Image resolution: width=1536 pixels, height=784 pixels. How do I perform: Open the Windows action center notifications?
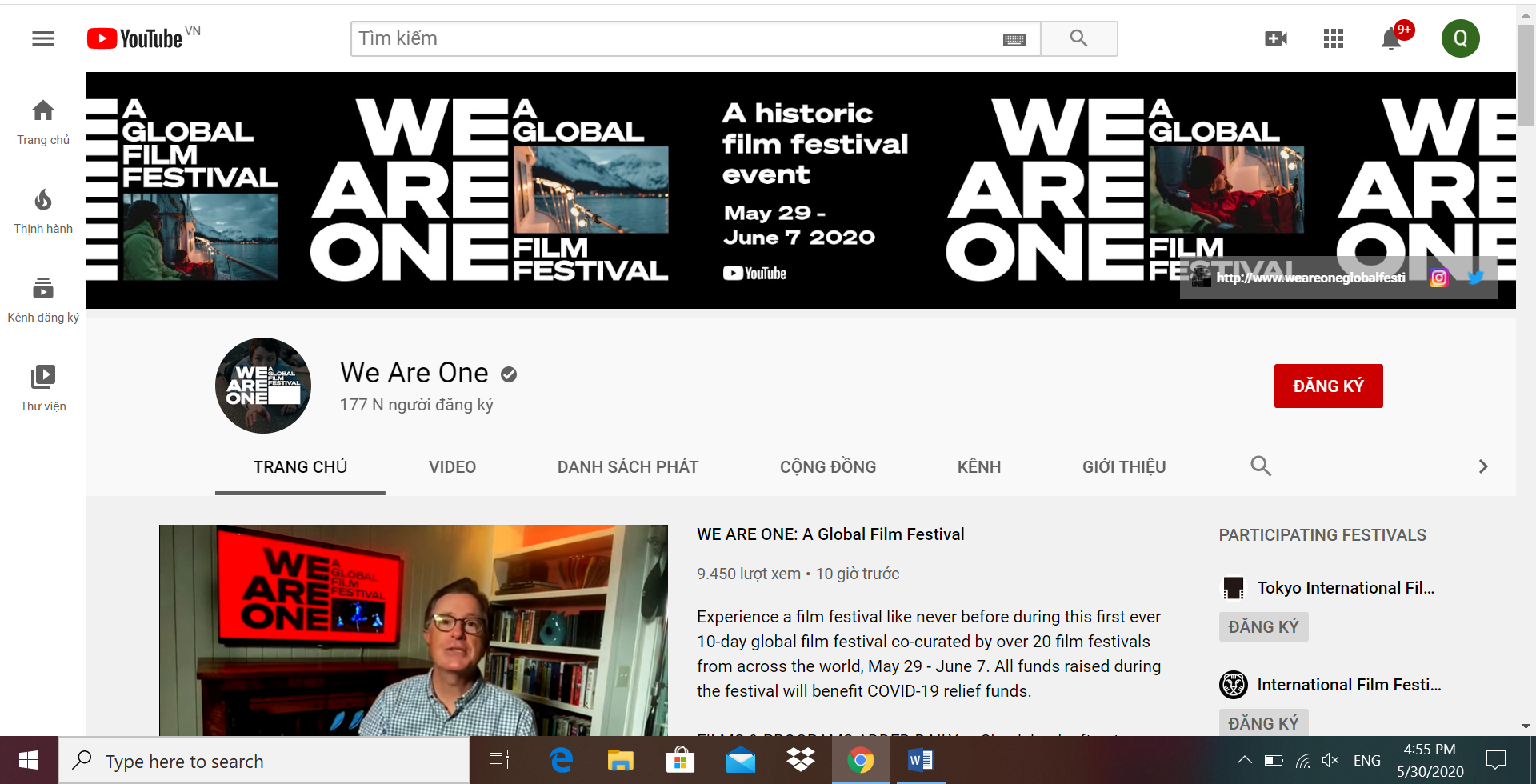(x=1496, y=760)
